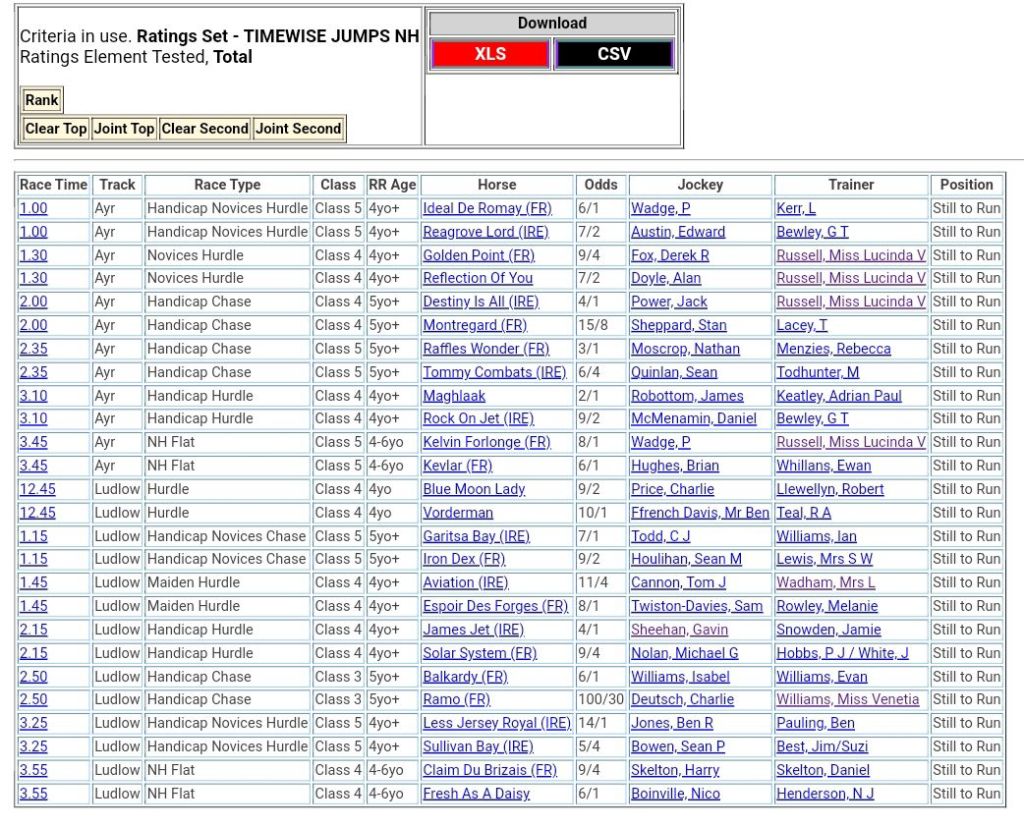1024x826 pixels.
Task: Click the Clear Second filter button
Action: tap(205, 128)
